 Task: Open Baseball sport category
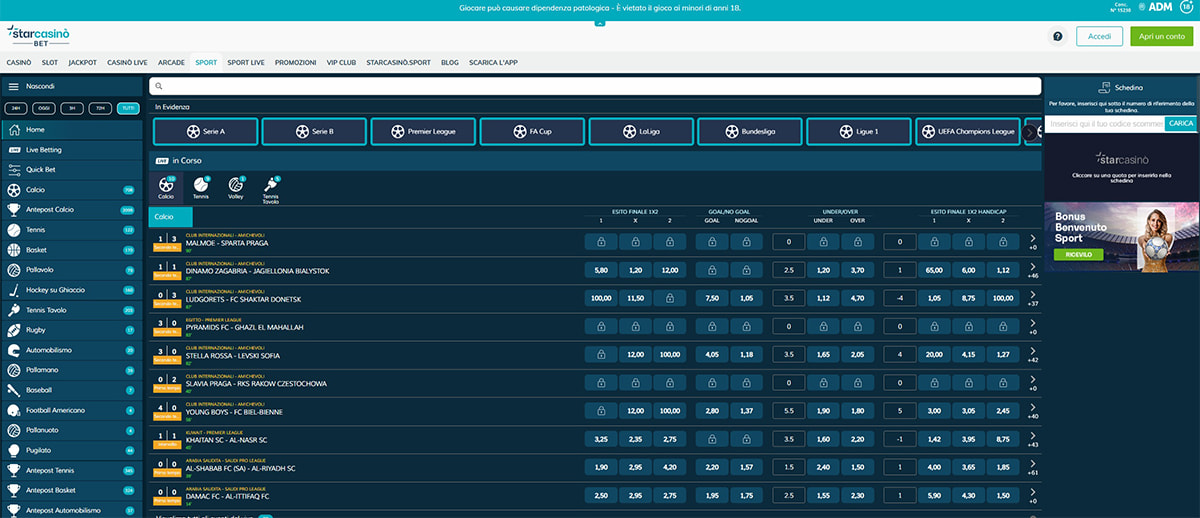point(70,390)
